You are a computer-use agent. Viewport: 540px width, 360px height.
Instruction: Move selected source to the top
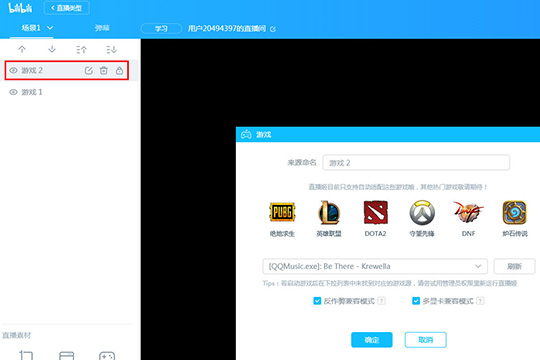[82, 49]
